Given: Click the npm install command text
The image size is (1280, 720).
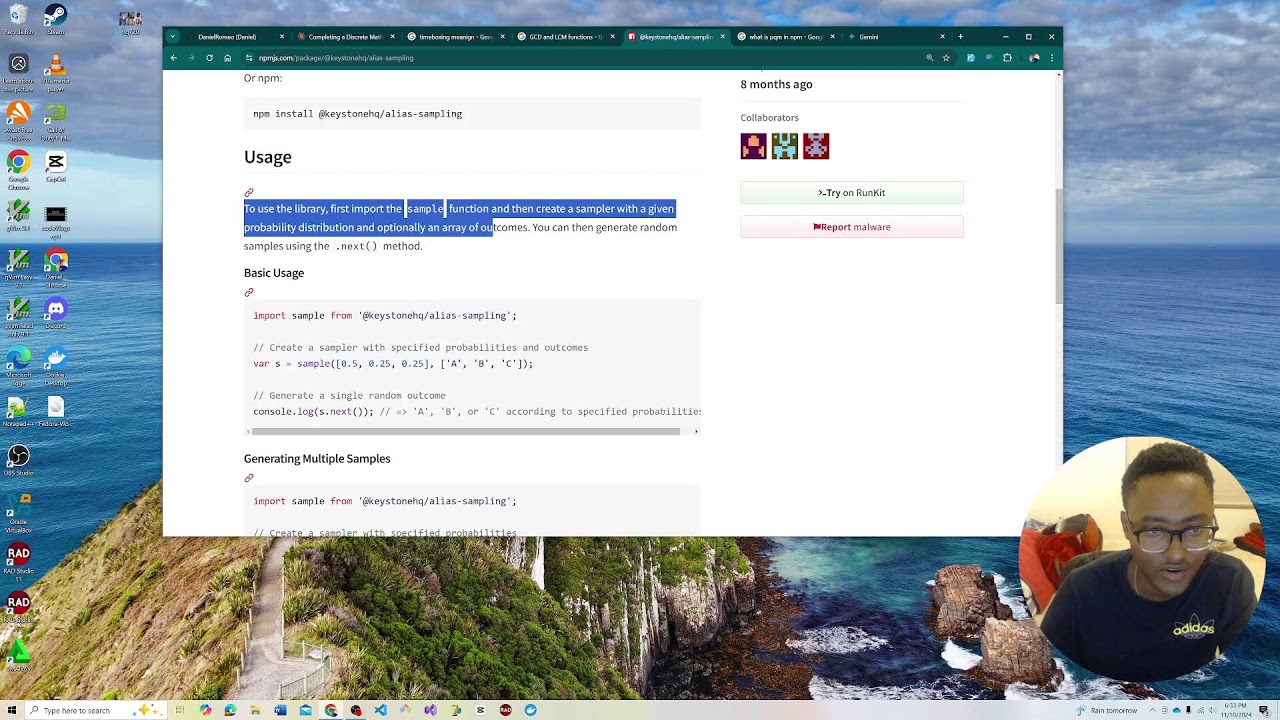Looking at the screenshot, I should (358, 114).
